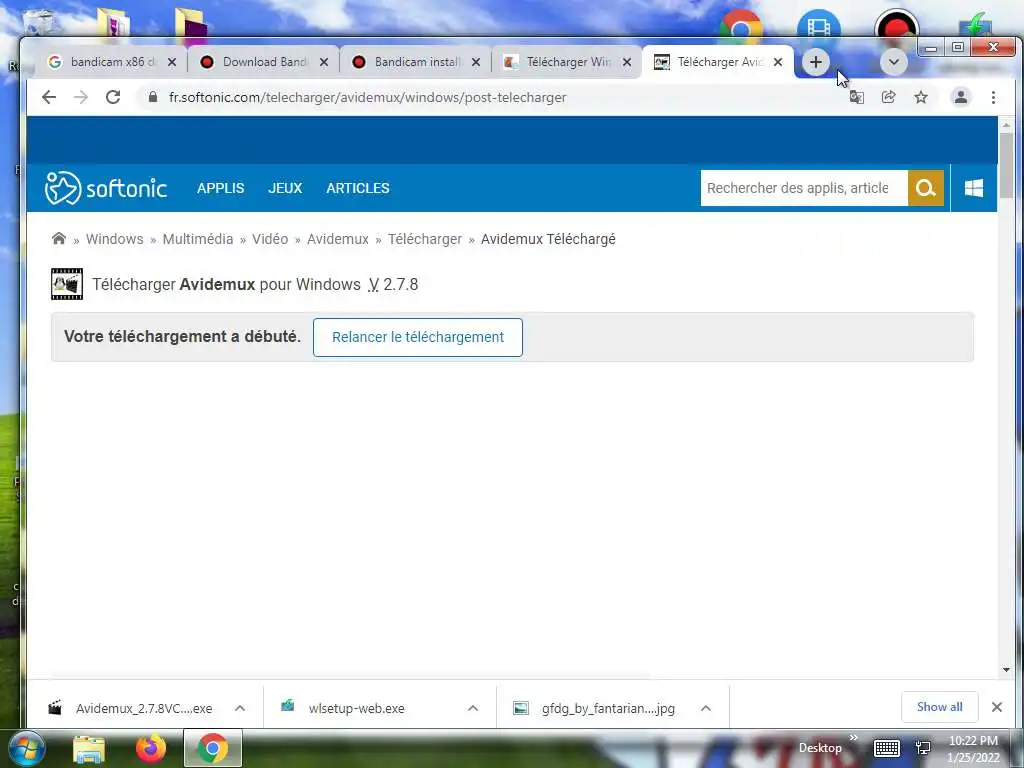Open Avidemux breadcrumb link
The image size is (1024, 768).
coord(338,239)
